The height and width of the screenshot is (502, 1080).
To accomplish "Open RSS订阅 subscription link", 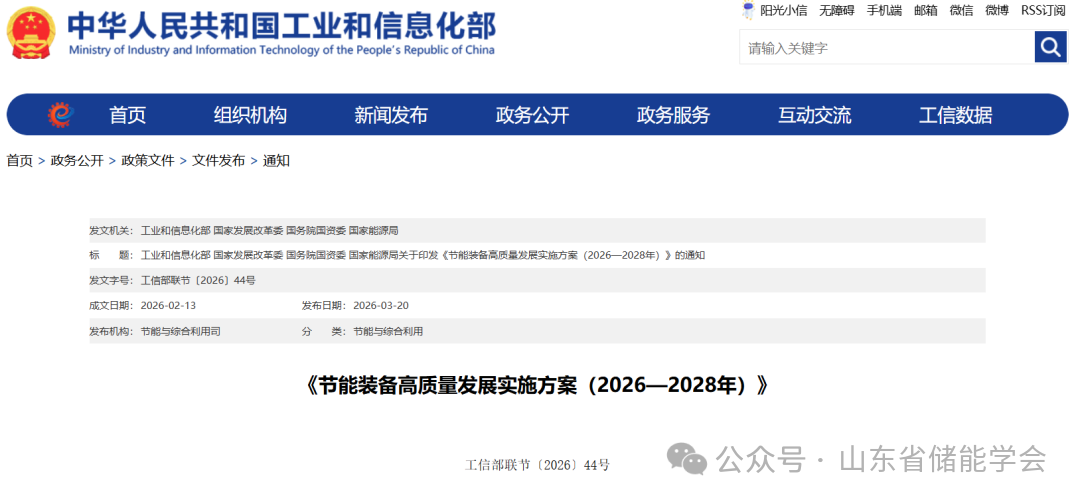I will pos(1043,10).
